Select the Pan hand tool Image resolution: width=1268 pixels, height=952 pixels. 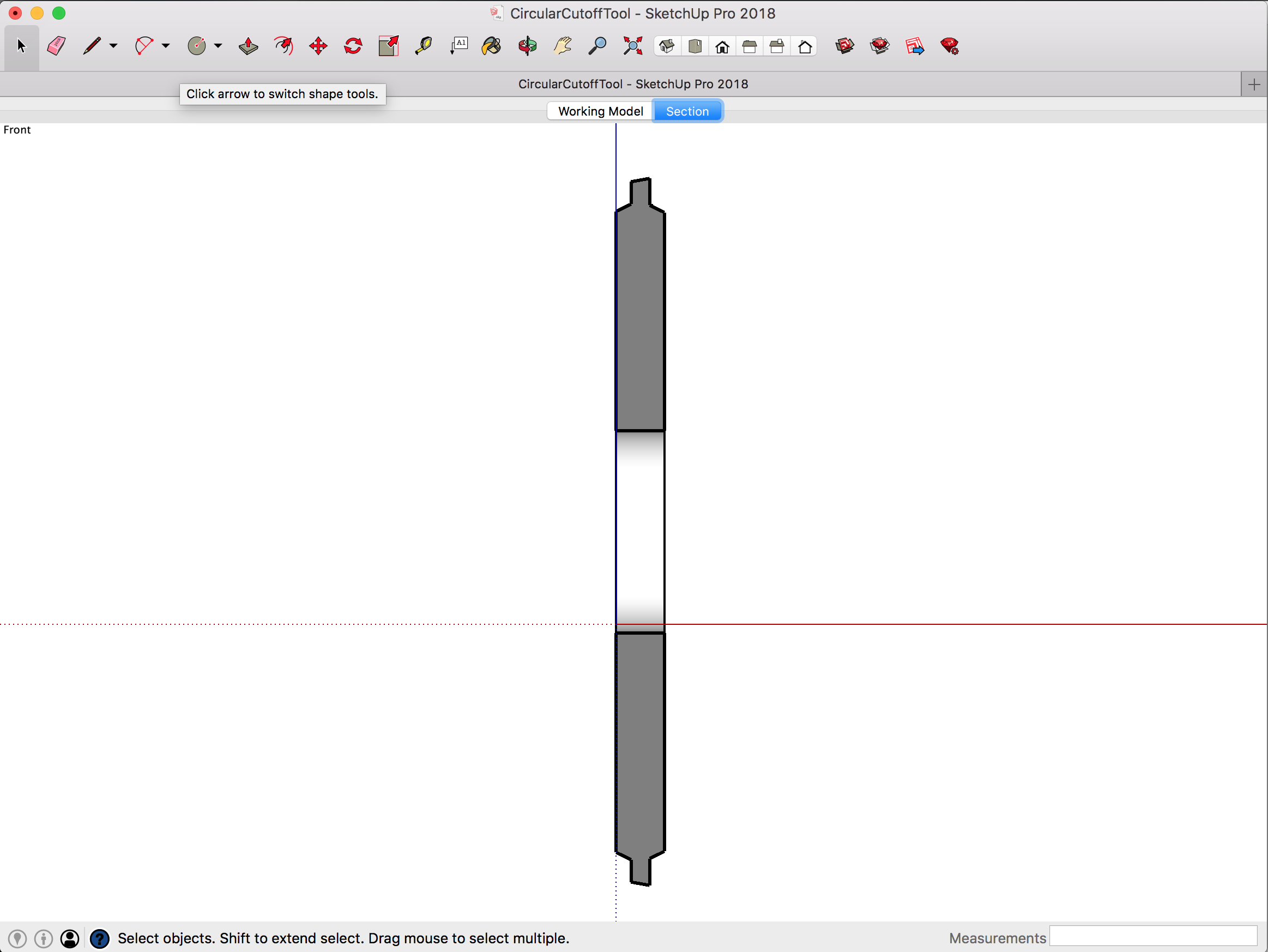(x=563, y=46)
